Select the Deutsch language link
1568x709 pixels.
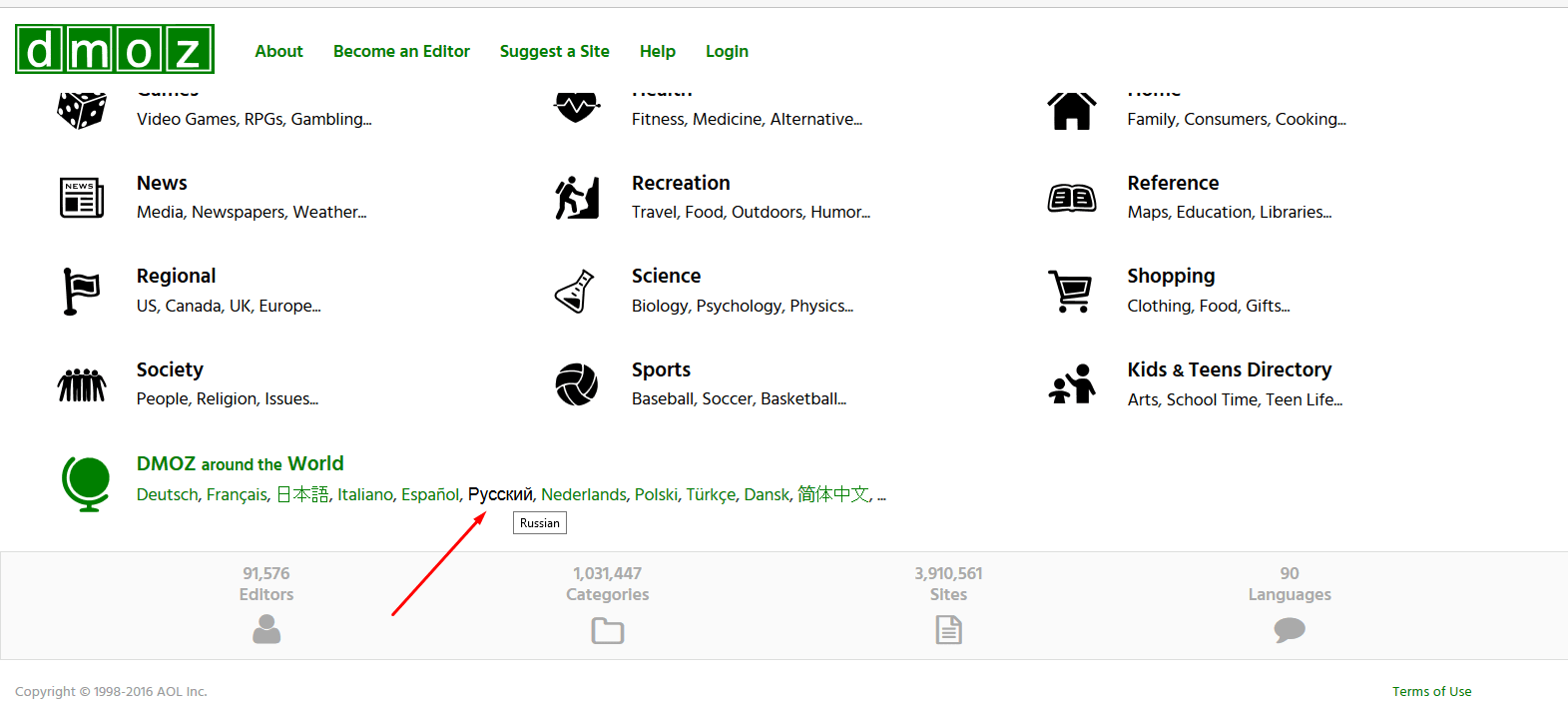(x=168, y=494)
